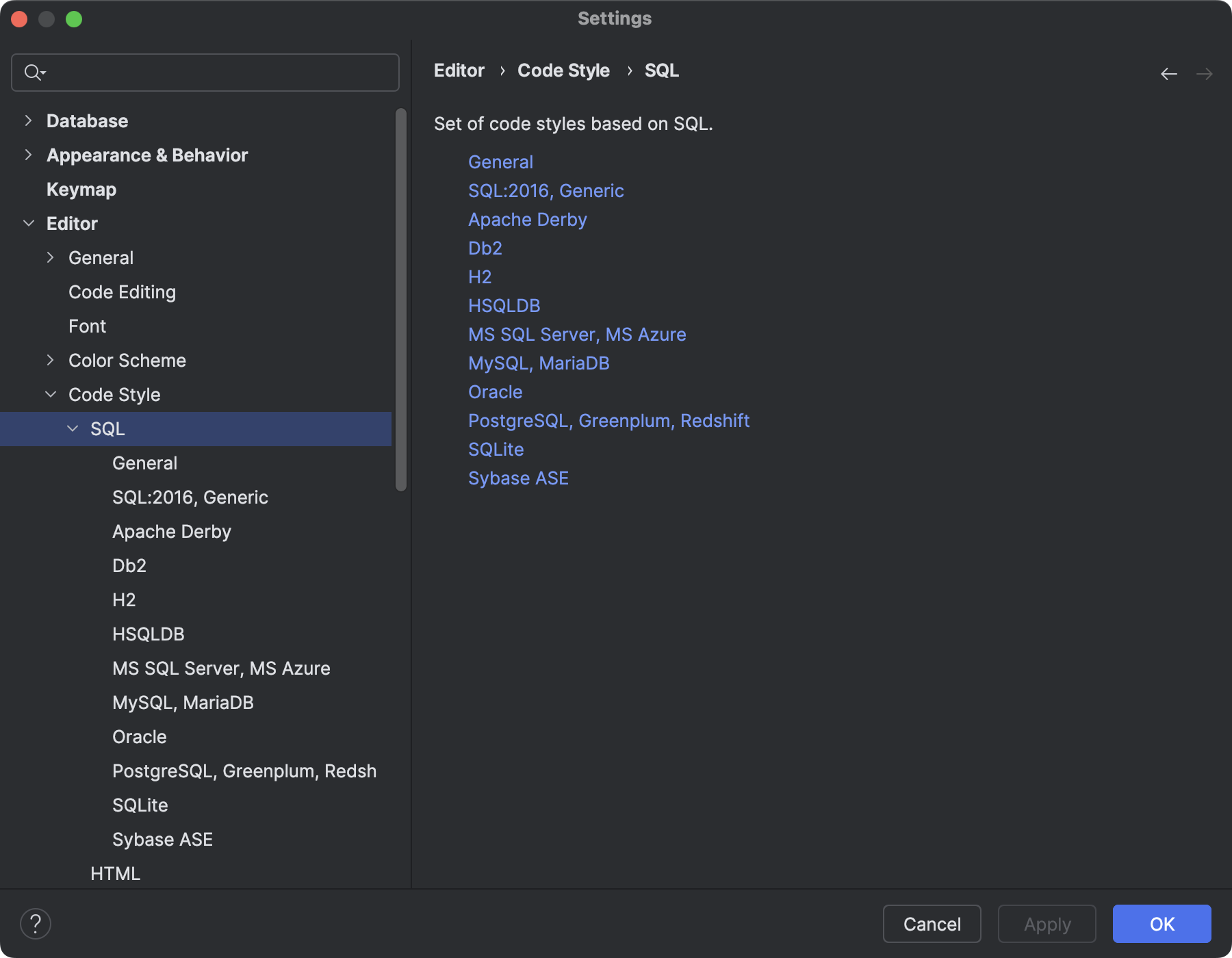Collapse the Editor tree section
Viewport: 1232px width, 958px height.
(29, 224)
